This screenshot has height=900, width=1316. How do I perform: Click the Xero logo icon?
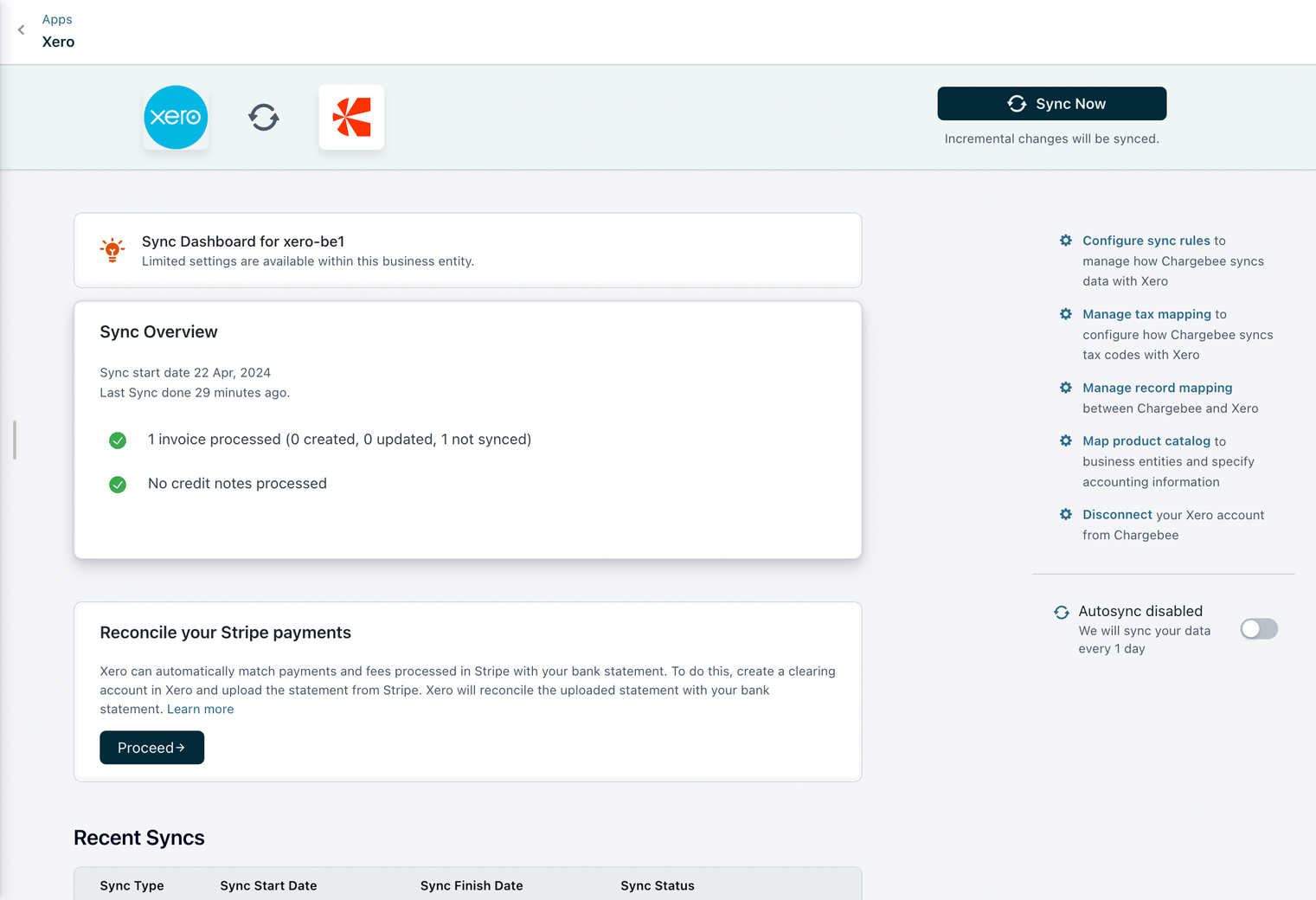pyautogui.click(x=176, y=117)
